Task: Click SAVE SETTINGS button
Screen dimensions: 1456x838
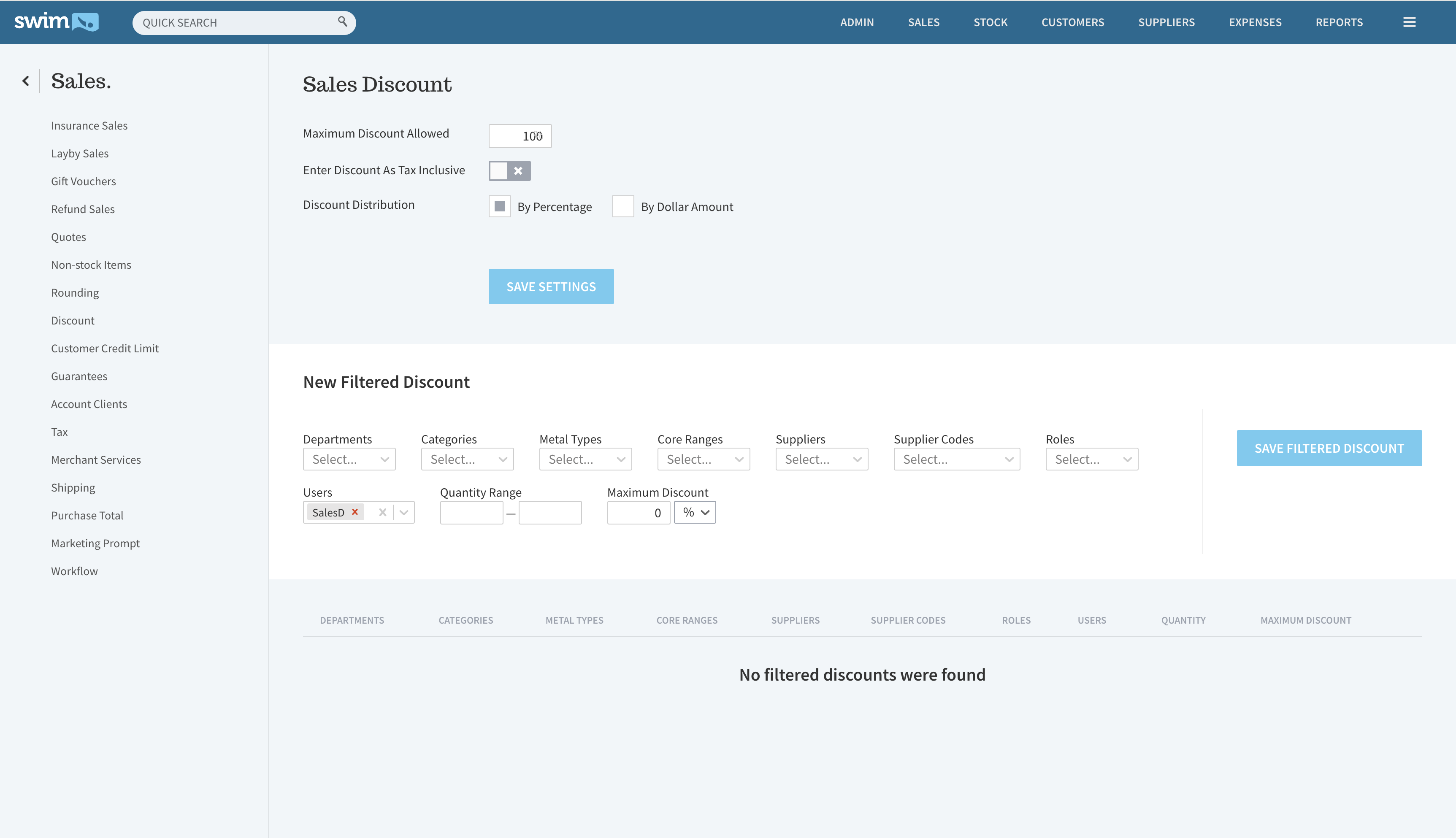Action: 551,287
